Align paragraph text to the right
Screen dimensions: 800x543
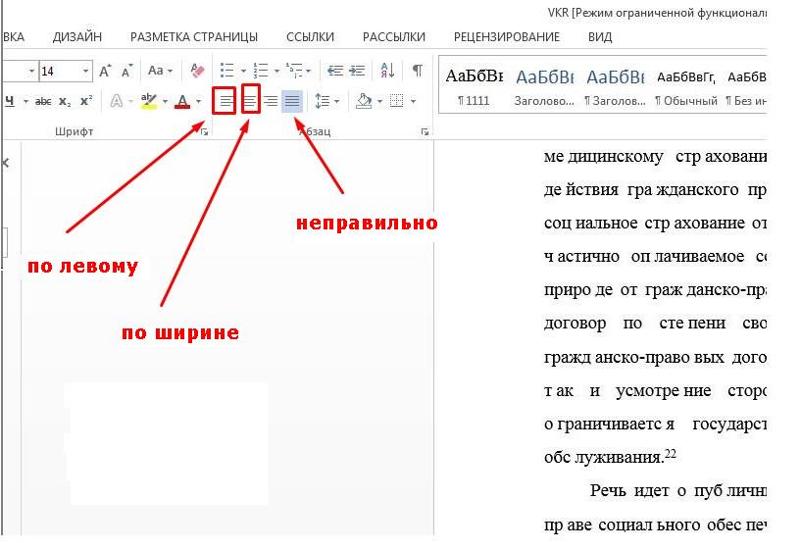pos(271,101)
